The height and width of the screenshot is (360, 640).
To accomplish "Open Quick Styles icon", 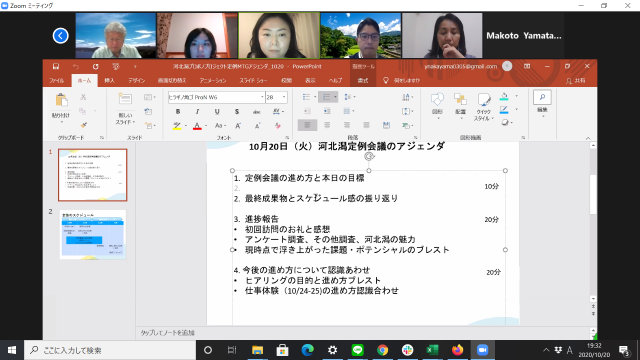I will (484, 100).
